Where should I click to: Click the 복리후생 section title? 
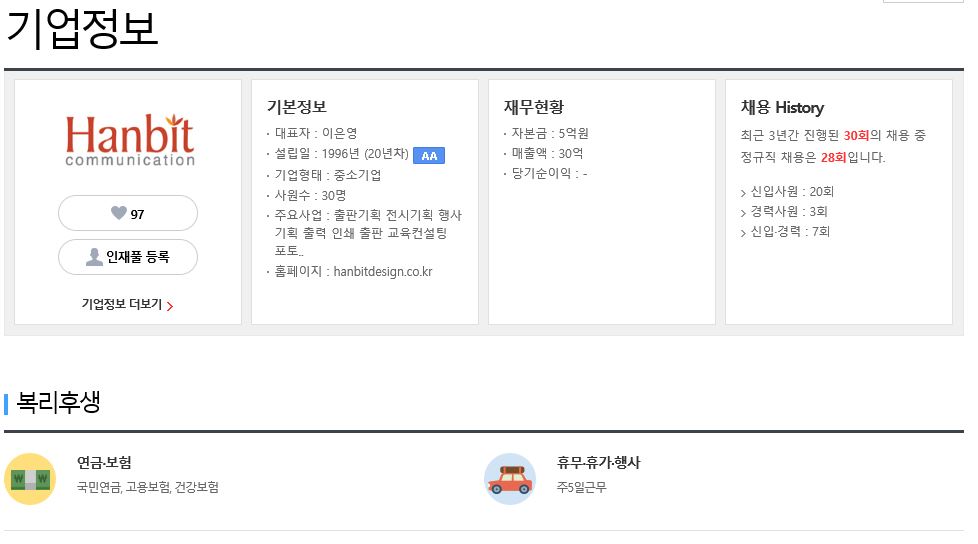point(58,402)
